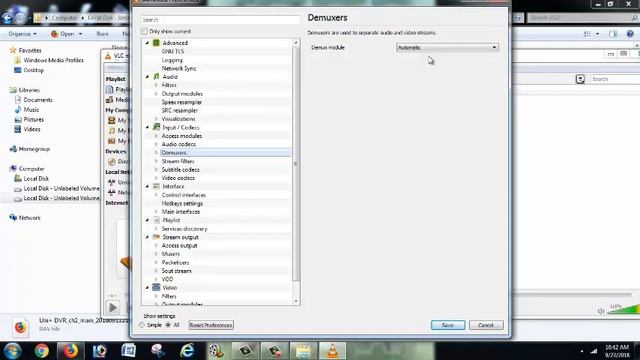Image resolution: width=640 pixels, height=360 pixels.
Task: Open the Demux module Automatic dropdown
Action: pyautogui.click(x=447, y=47)
